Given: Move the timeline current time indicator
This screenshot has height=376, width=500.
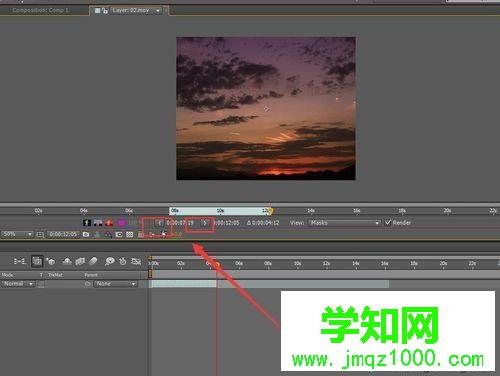Looking at the screenshot, I should 217,264.
